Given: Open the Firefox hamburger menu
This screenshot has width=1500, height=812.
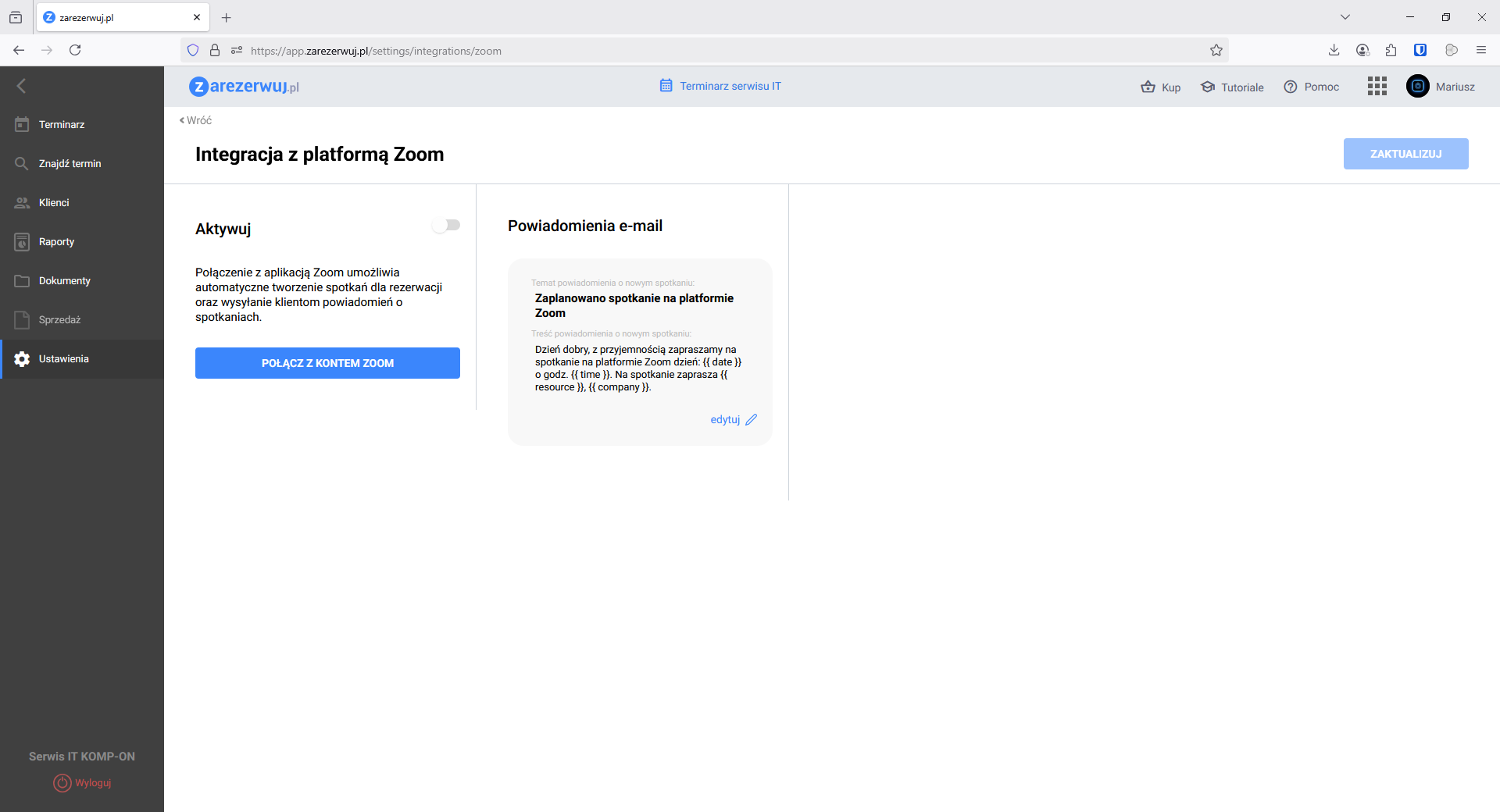Looking at the screenshot, I should click(x=1480, y=50).
